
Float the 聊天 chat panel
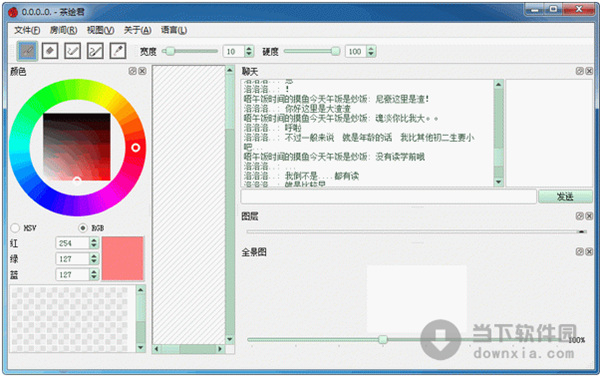point(579,71)
